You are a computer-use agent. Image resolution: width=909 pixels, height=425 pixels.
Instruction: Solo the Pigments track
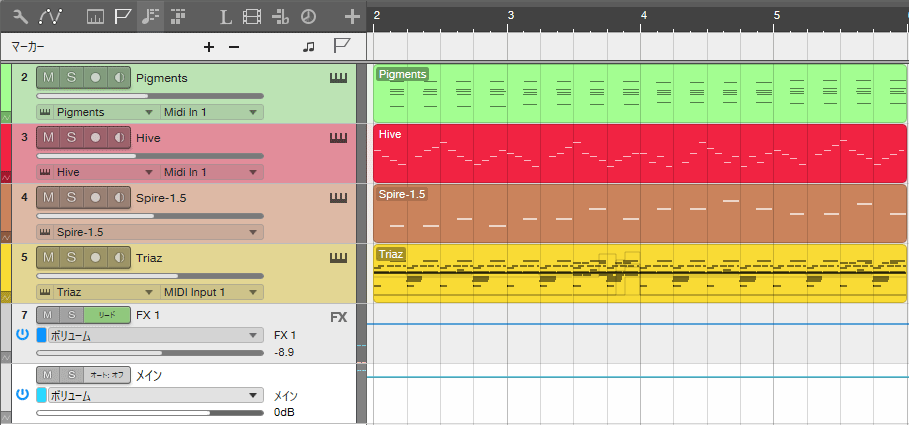click(71, 78)
